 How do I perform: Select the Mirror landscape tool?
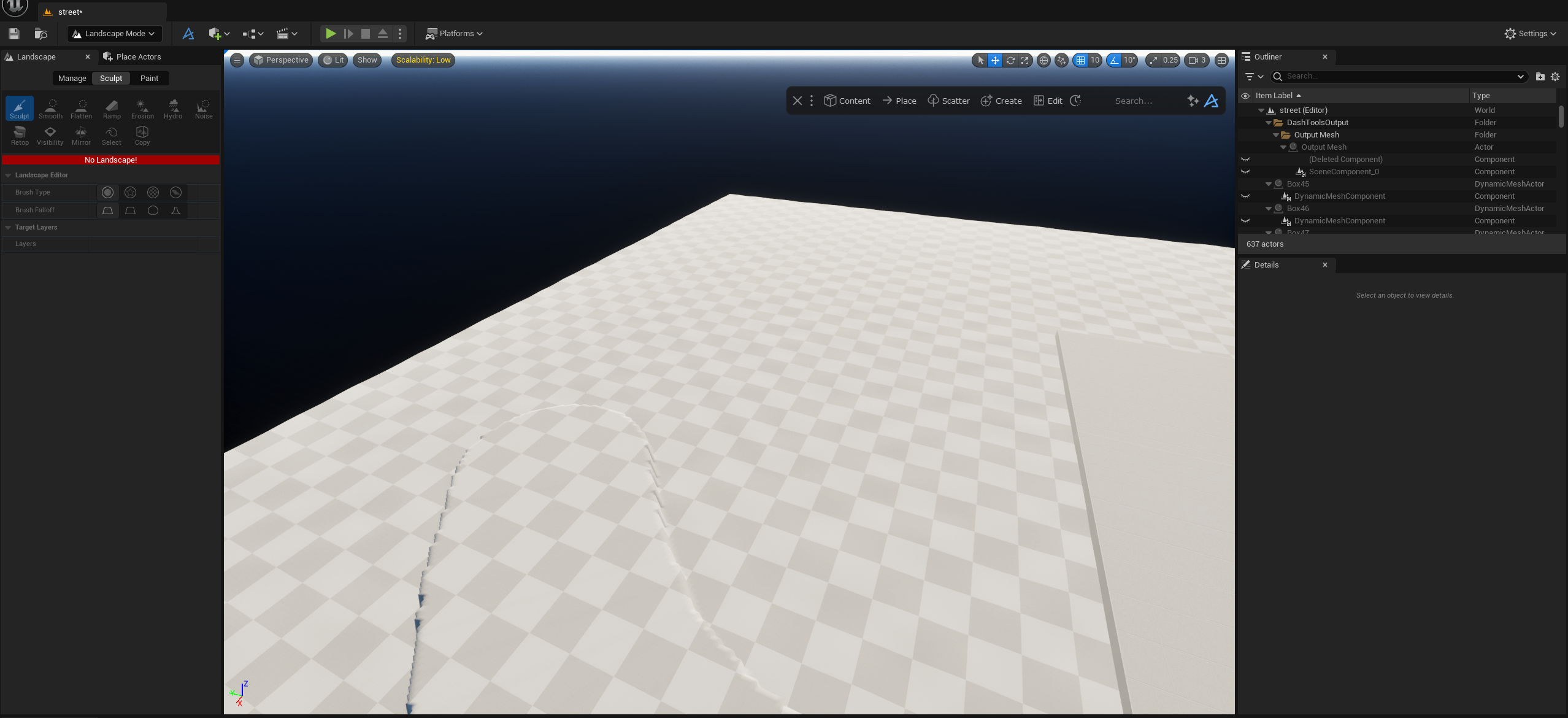click(81, 135)
